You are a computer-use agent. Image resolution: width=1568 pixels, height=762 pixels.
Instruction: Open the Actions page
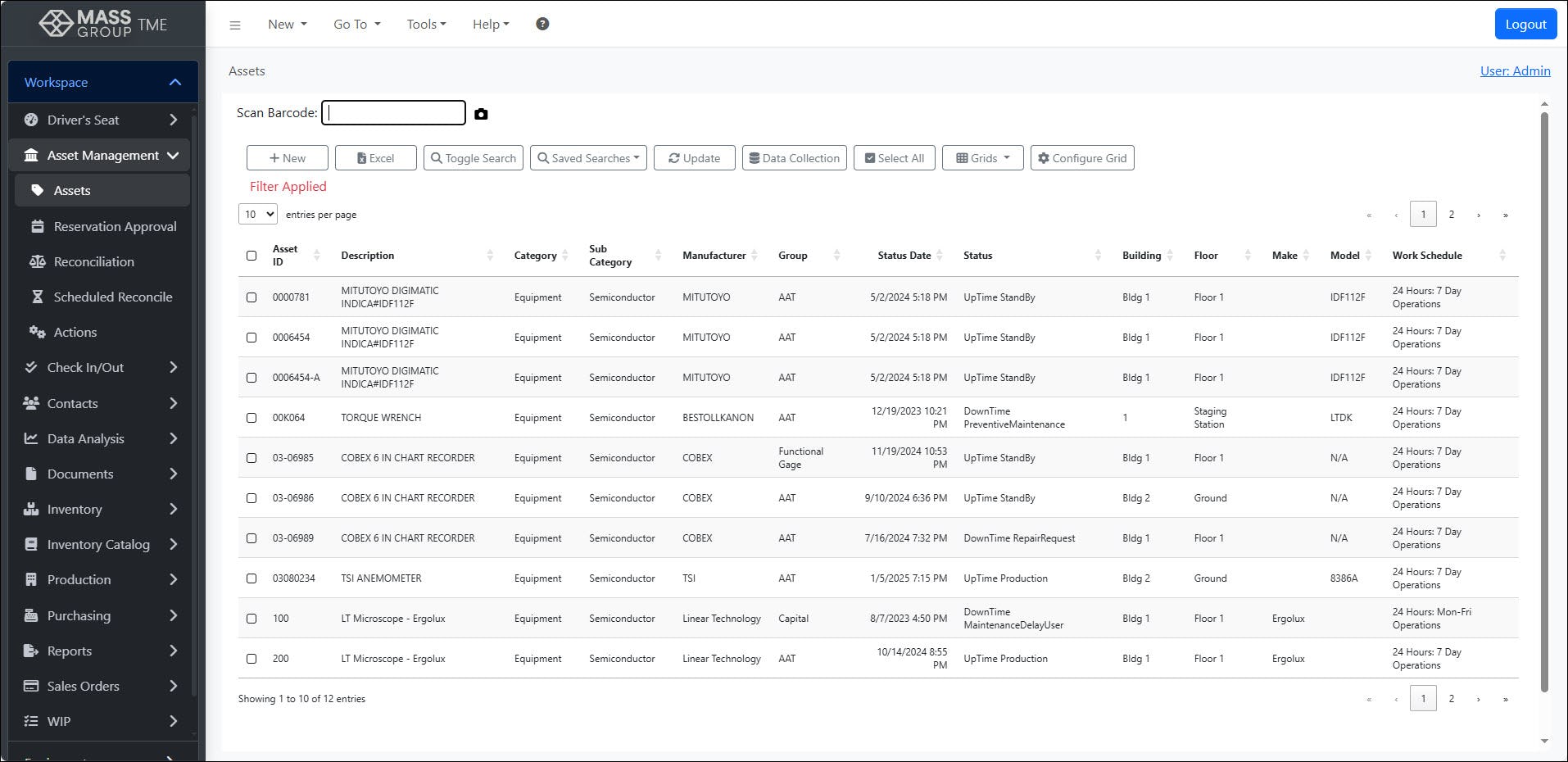pos(75,332)
